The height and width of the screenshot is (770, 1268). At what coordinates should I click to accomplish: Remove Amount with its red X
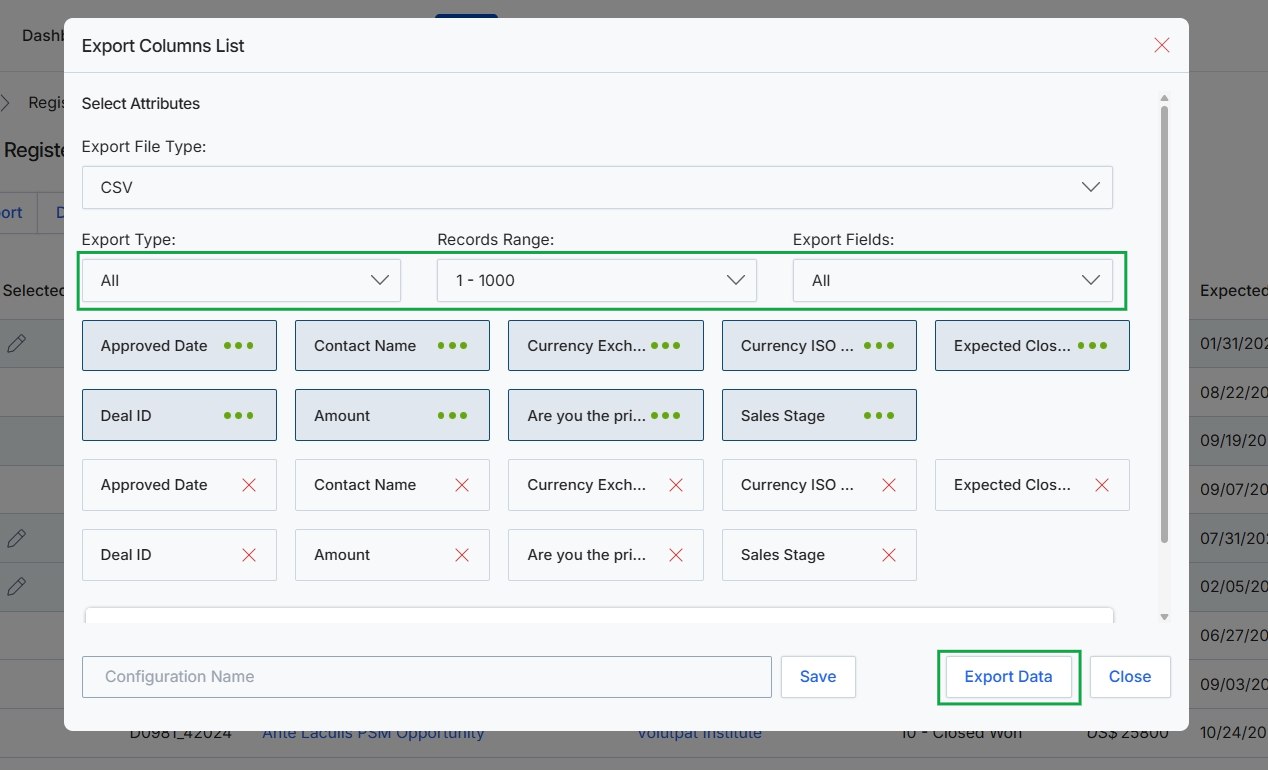click(x=462, y=555)
